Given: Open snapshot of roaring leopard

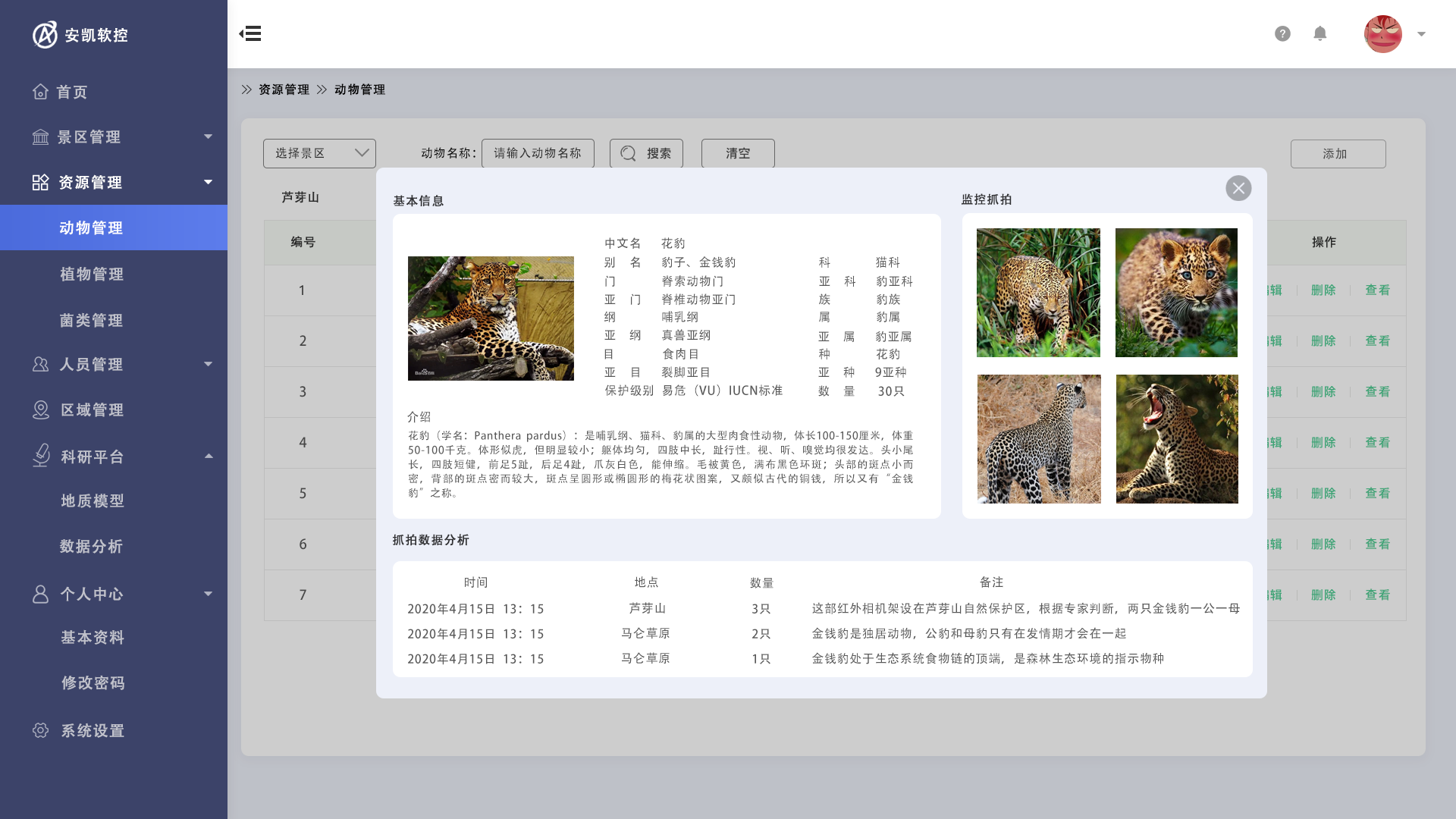Looking at the screenshot, I should coord(1177,439).
